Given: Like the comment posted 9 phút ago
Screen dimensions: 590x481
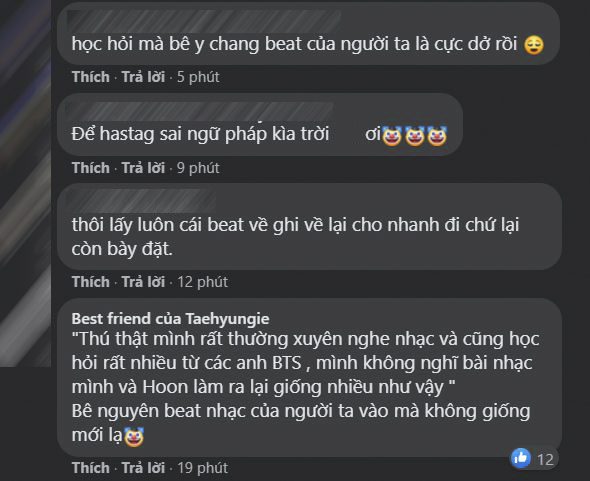Looking at the screenshot, I should coord(91,168).
